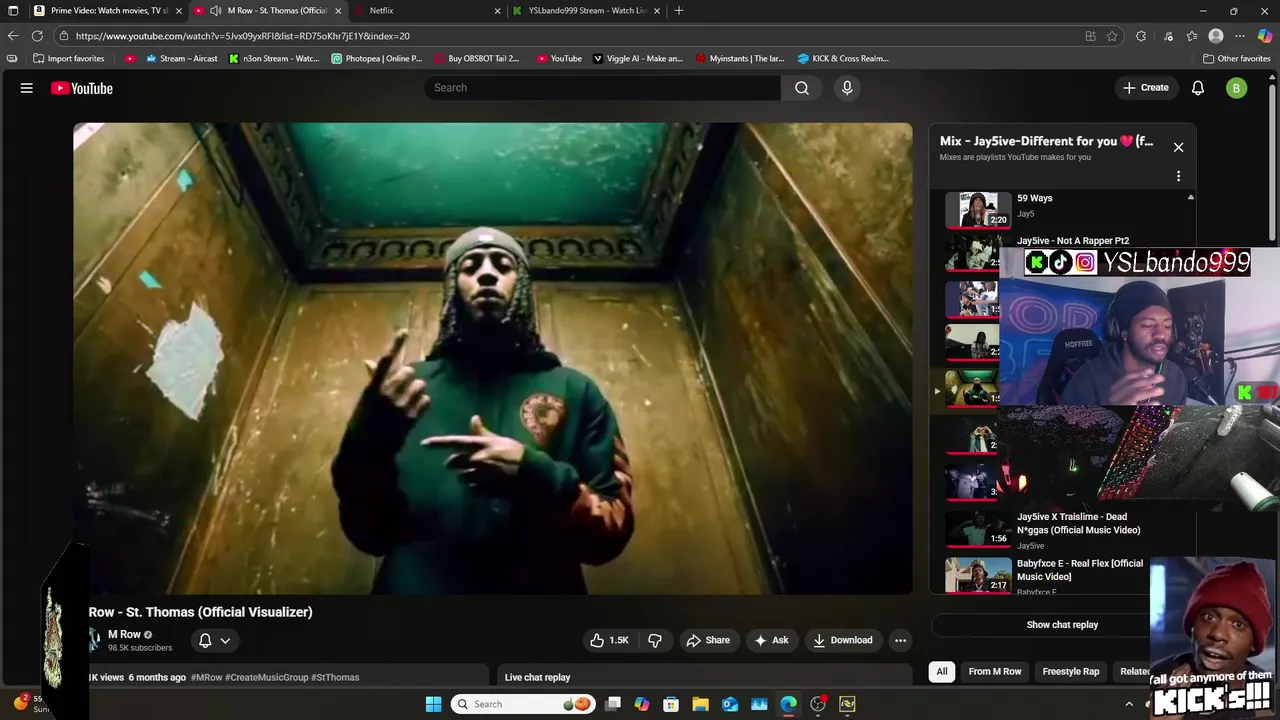Click the magnifier search button beside the YouTube search box
Viewport: 1280px width, 720px height.
pos(802,88)
